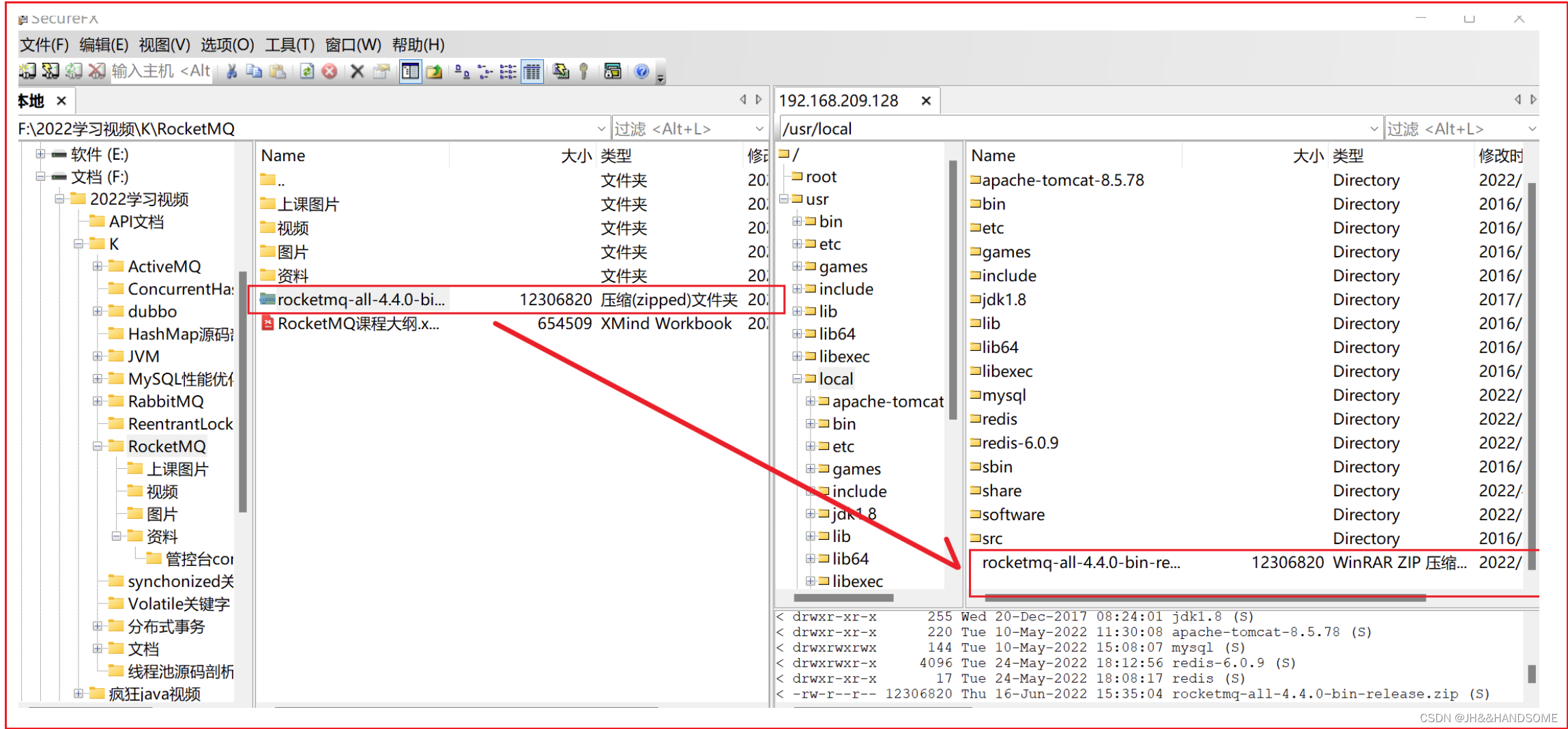The image size is (1568, 729).
Task: Click the Go up one folder icon
Action: pyautogui.click(x=434, y=71)
